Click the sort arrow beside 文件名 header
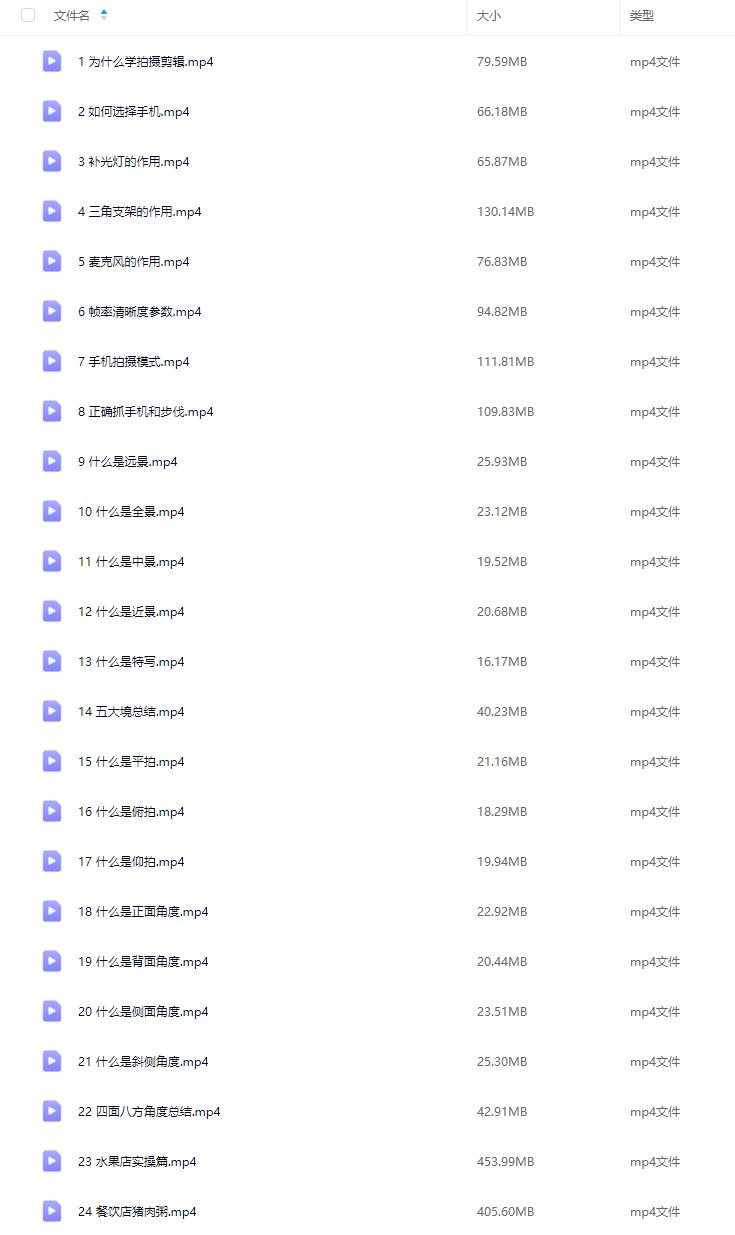This screenshot has height=1235, width=735. click(x=104, y=15)
